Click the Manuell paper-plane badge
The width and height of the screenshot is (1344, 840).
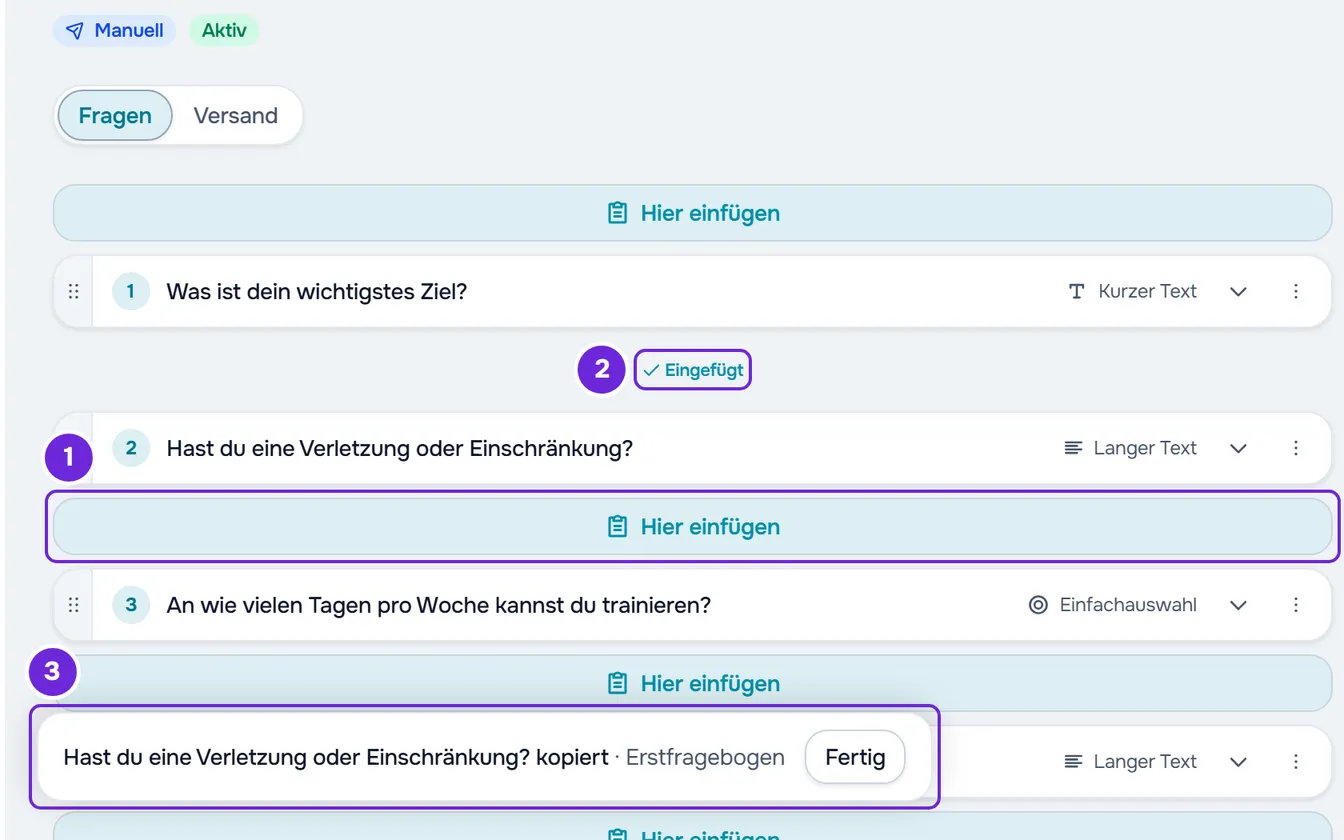tap(114, 30)
